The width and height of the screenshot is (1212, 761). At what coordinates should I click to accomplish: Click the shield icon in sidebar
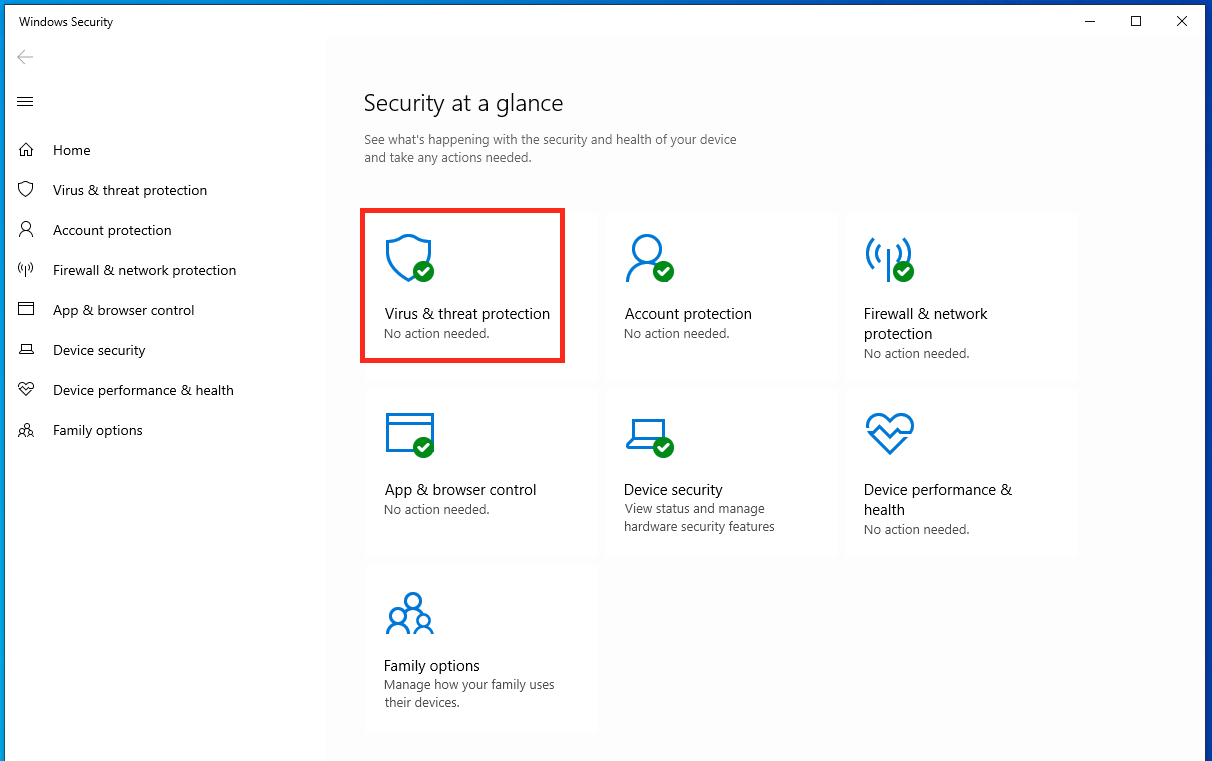pos(26,190)
